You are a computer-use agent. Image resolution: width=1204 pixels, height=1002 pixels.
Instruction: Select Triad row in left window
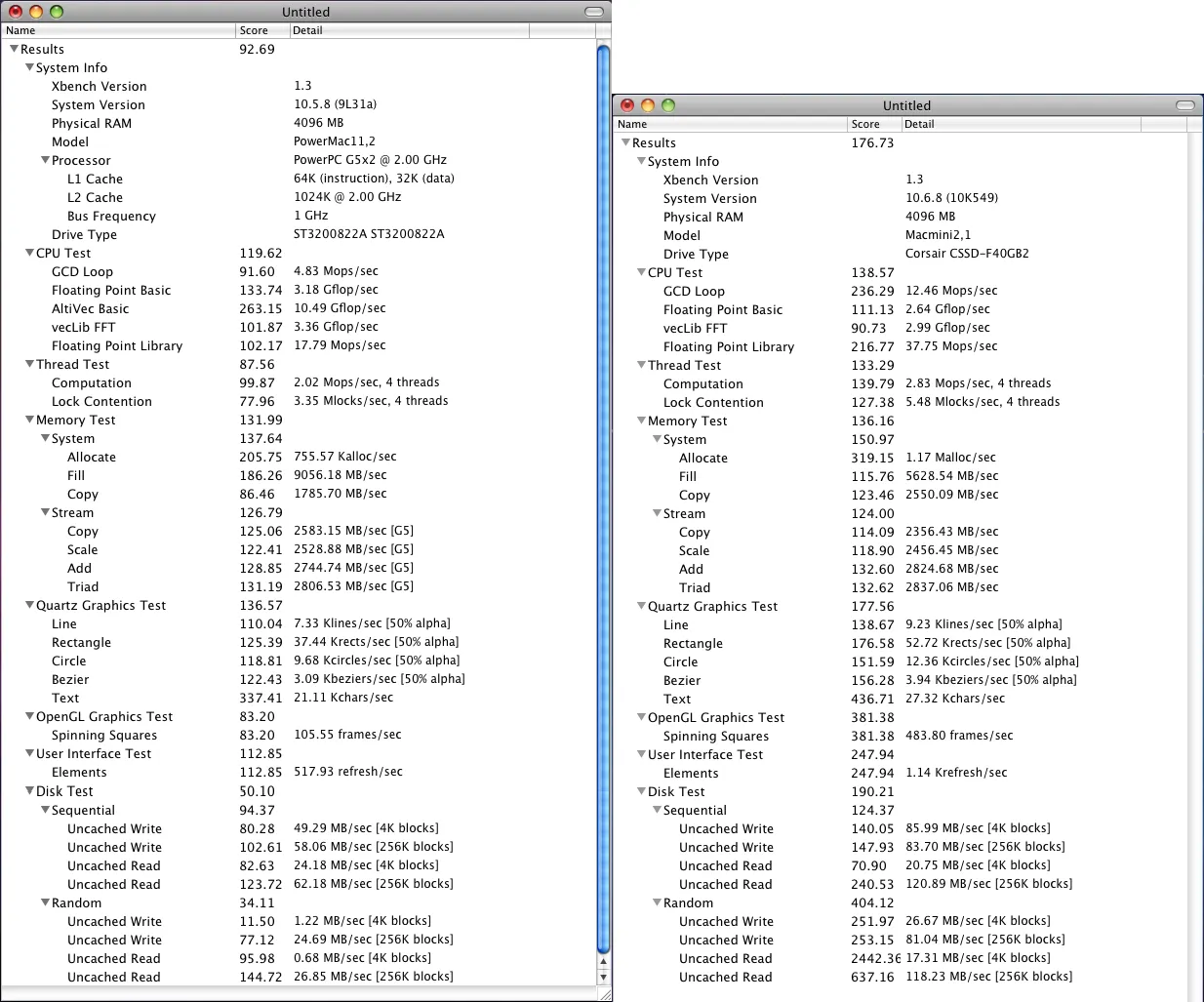(298, 586)
